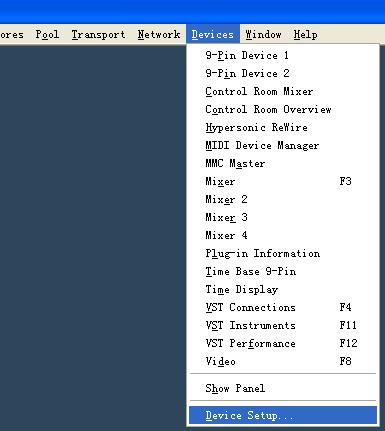
Task: Open VST Connections
Action: pyautogui.click(x=283, y=307)
